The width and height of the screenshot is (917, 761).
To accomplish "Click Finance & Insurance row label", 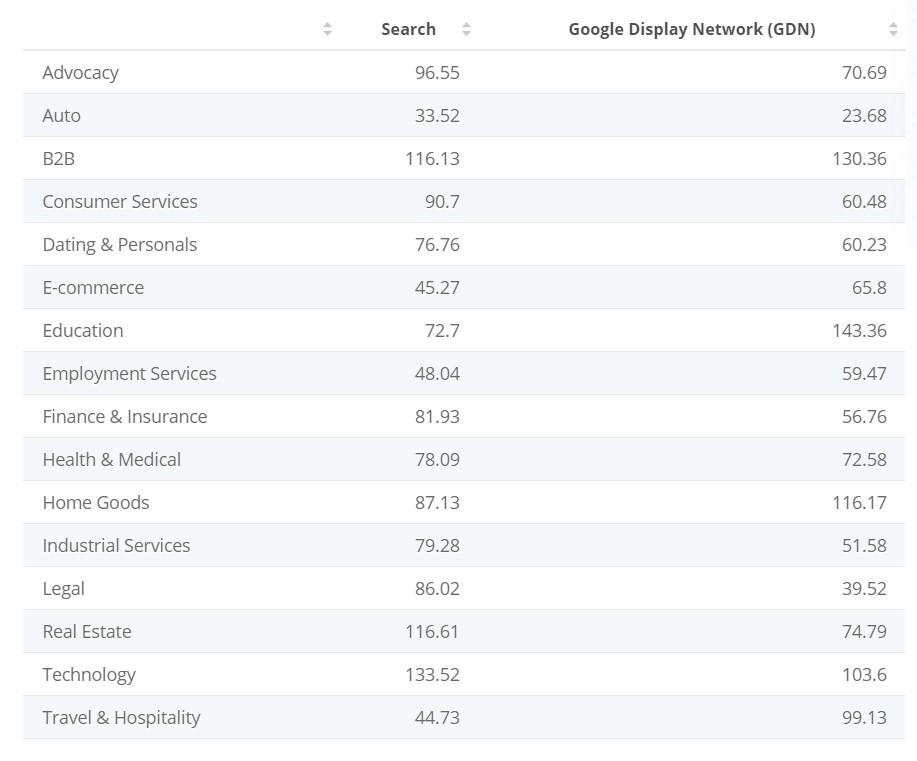I will point(125,416).
